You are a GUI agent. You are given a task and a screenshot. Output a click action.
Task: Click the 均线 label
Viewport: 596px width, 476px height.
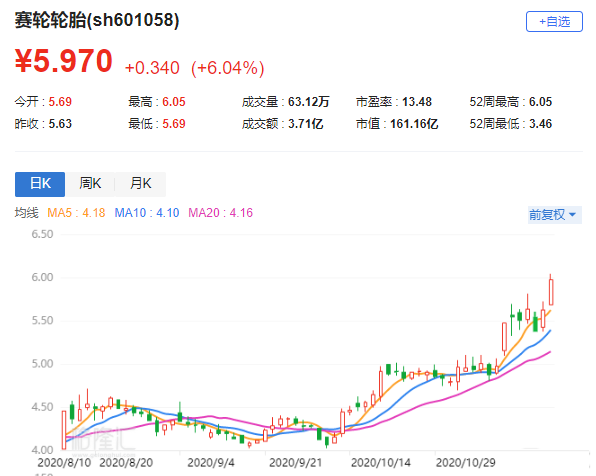27,213
